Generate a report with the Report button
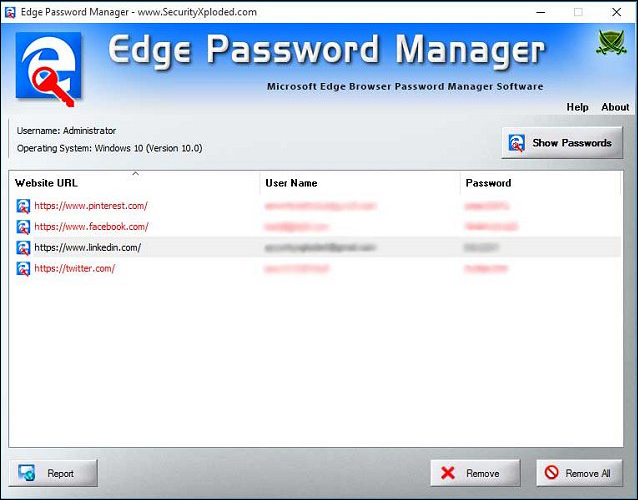 (53, 473)
